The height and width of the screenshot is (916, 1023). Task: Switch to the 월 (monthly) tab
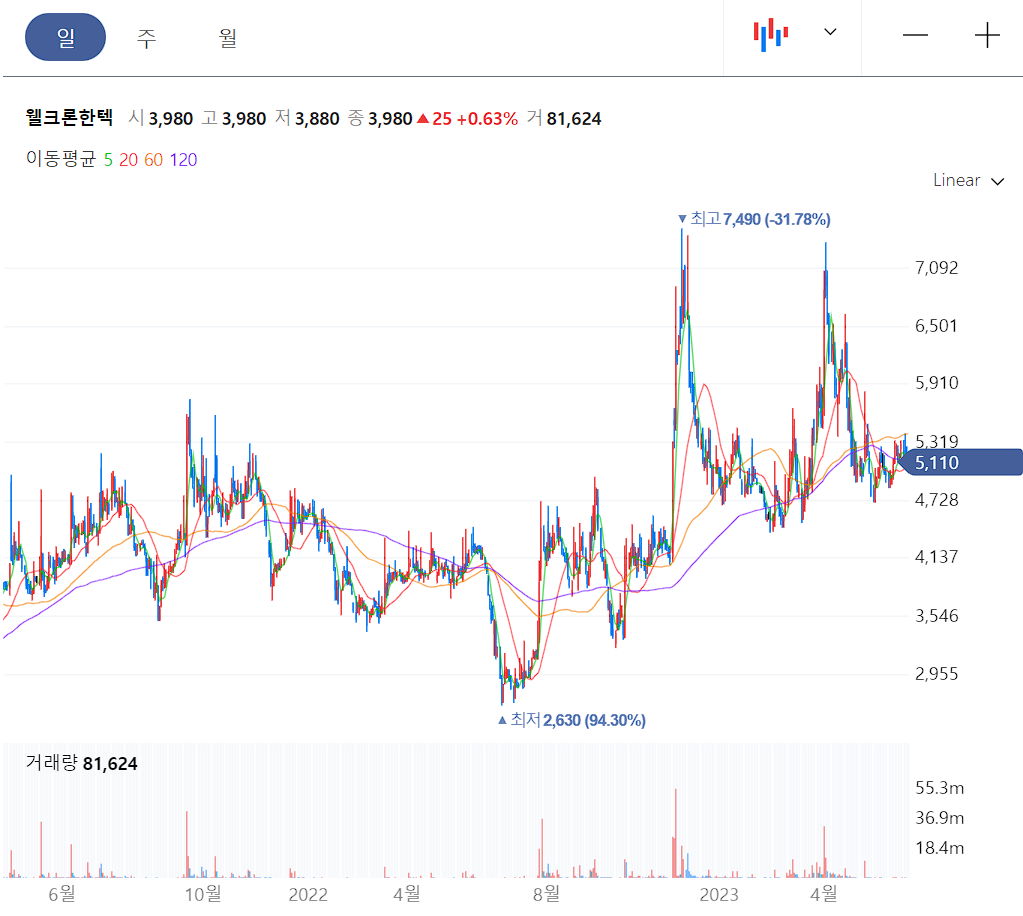[226, 36]
